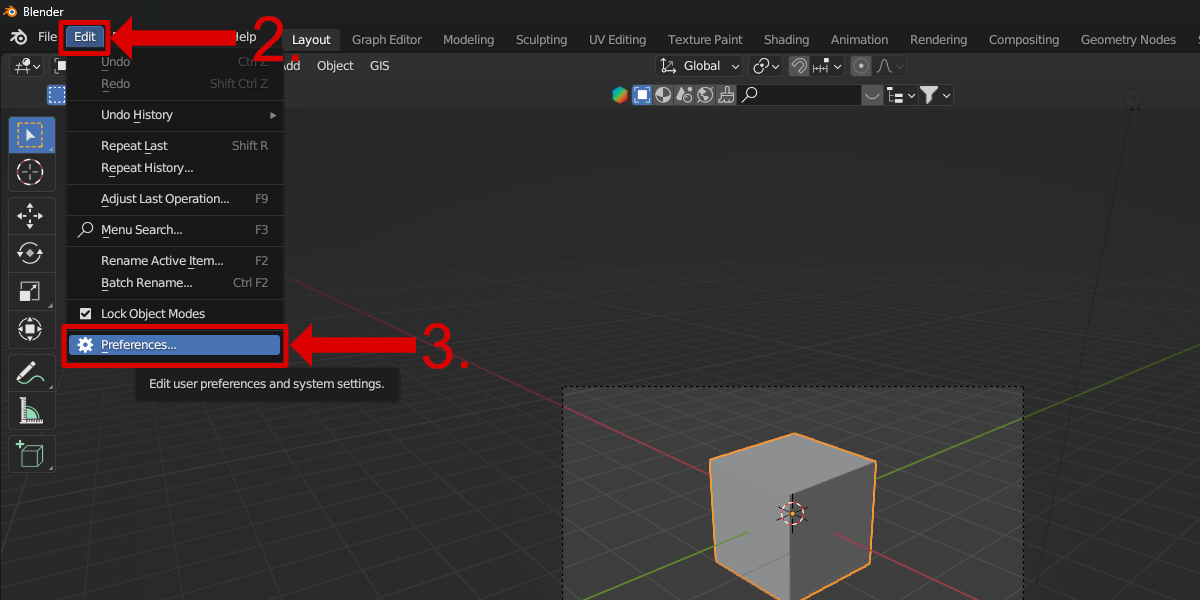The image size is (1200, 600).
Task: Click the checkered sphere icon
Action: [x=664, y=95]
